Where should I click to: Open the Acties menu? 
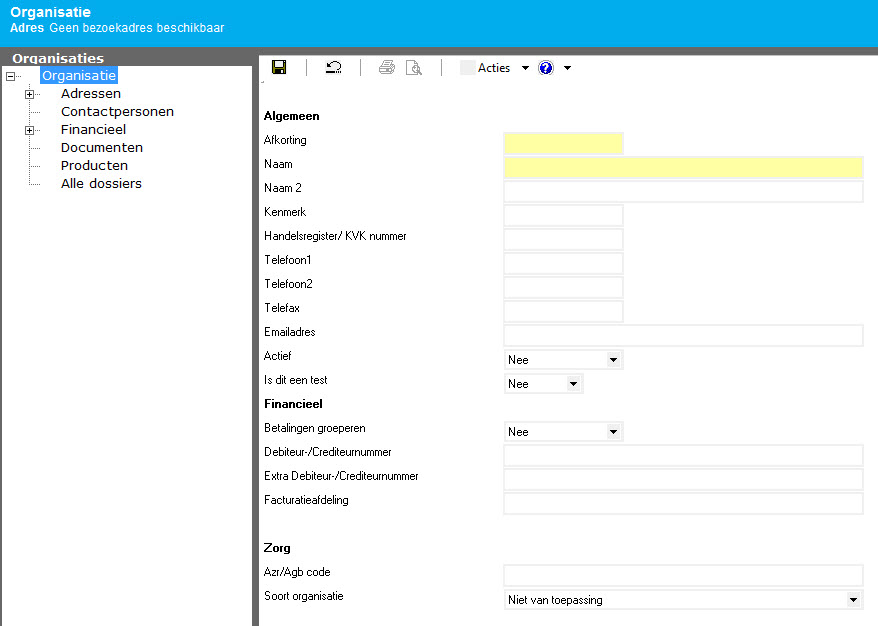(494, 68)
